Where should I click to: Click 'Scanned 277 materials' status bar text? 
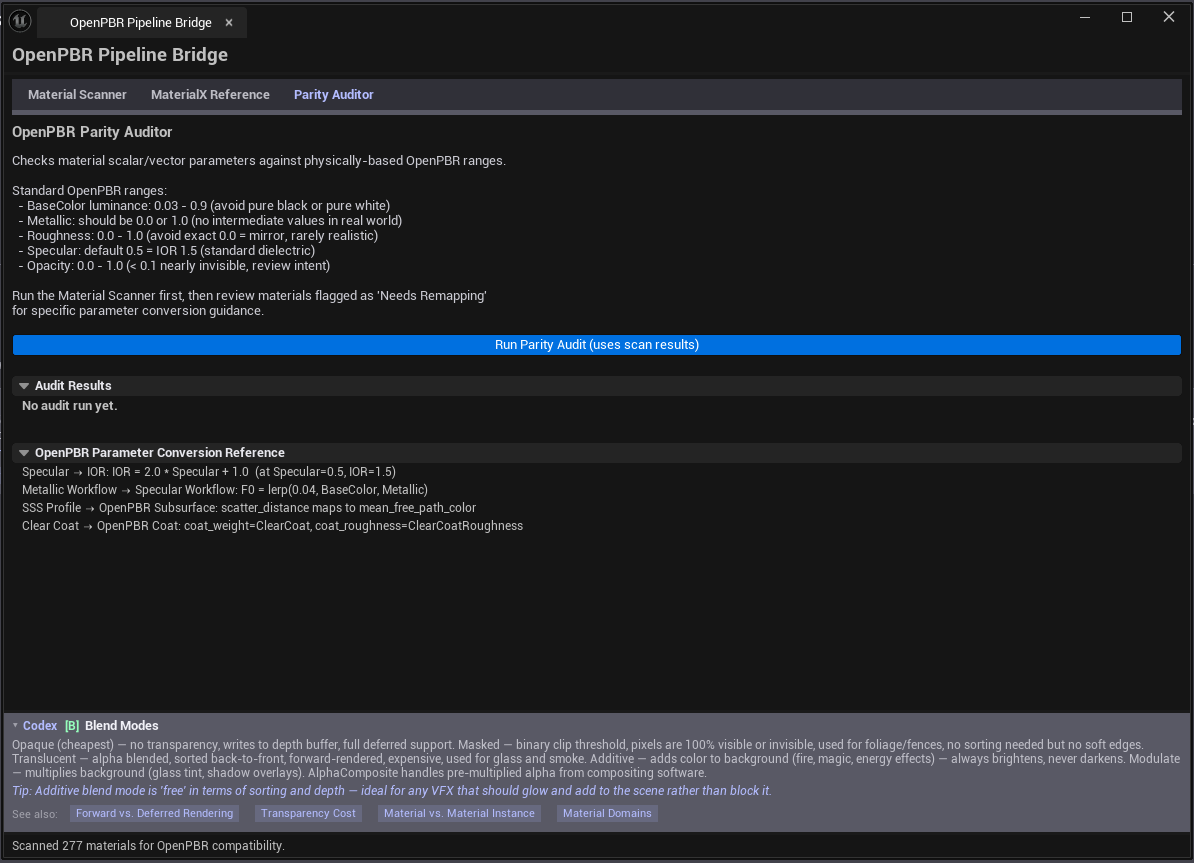point(148,846)
